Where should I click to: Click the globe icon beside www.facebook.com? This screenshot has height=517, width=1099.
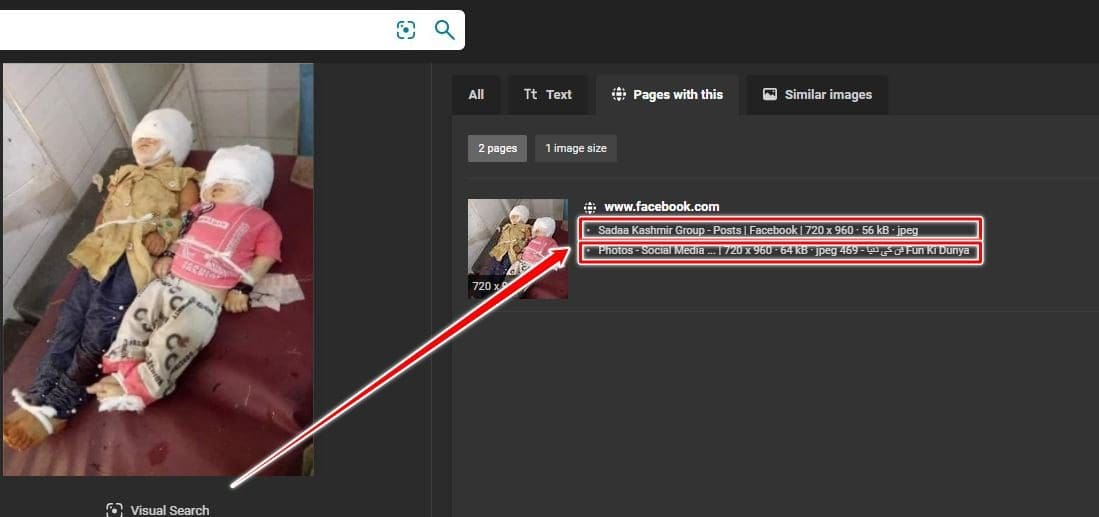coord(590,207)
